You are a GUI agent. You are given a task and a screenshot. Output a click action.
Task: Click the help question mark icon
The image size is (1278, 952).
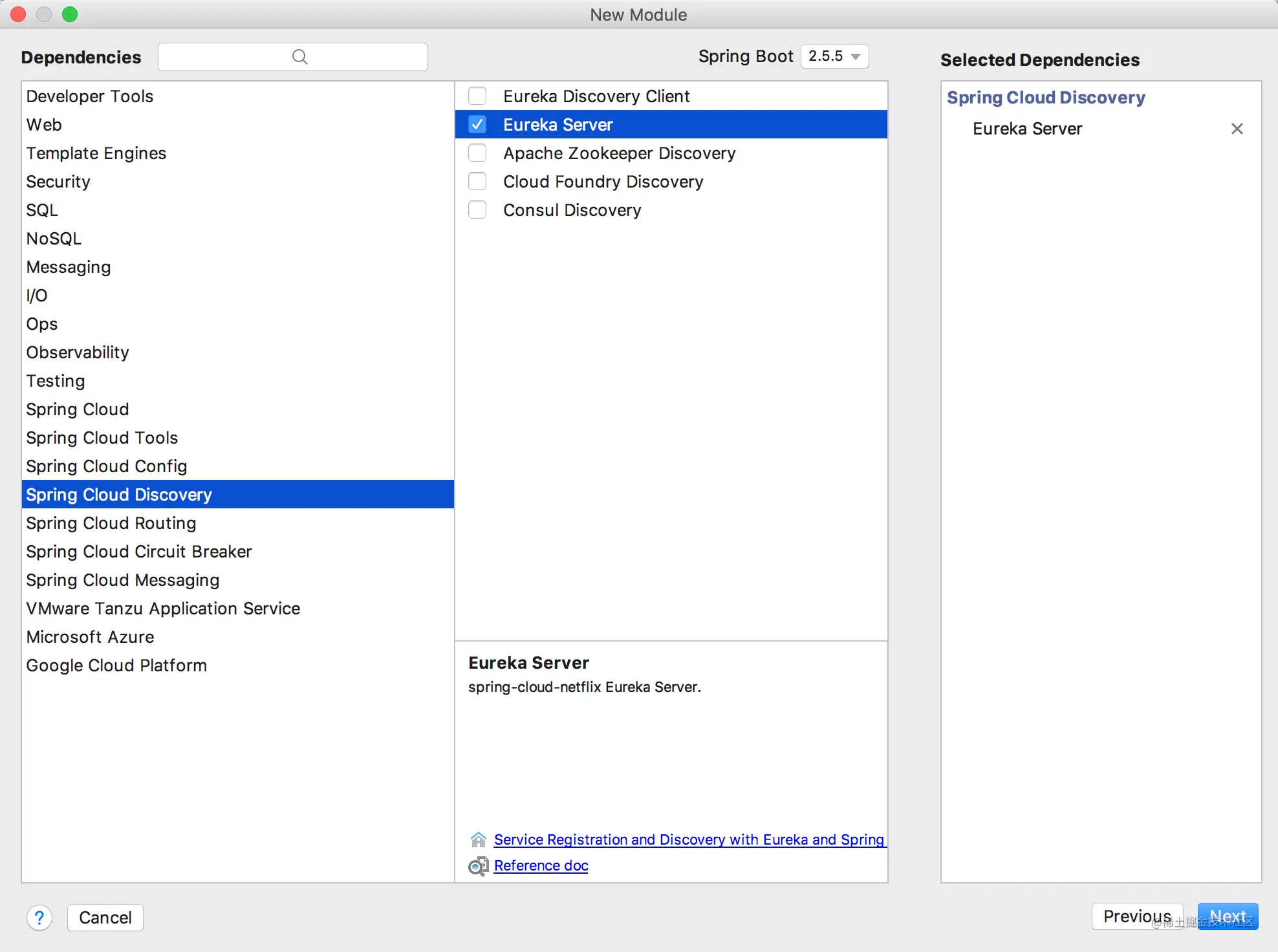(39, 917)
